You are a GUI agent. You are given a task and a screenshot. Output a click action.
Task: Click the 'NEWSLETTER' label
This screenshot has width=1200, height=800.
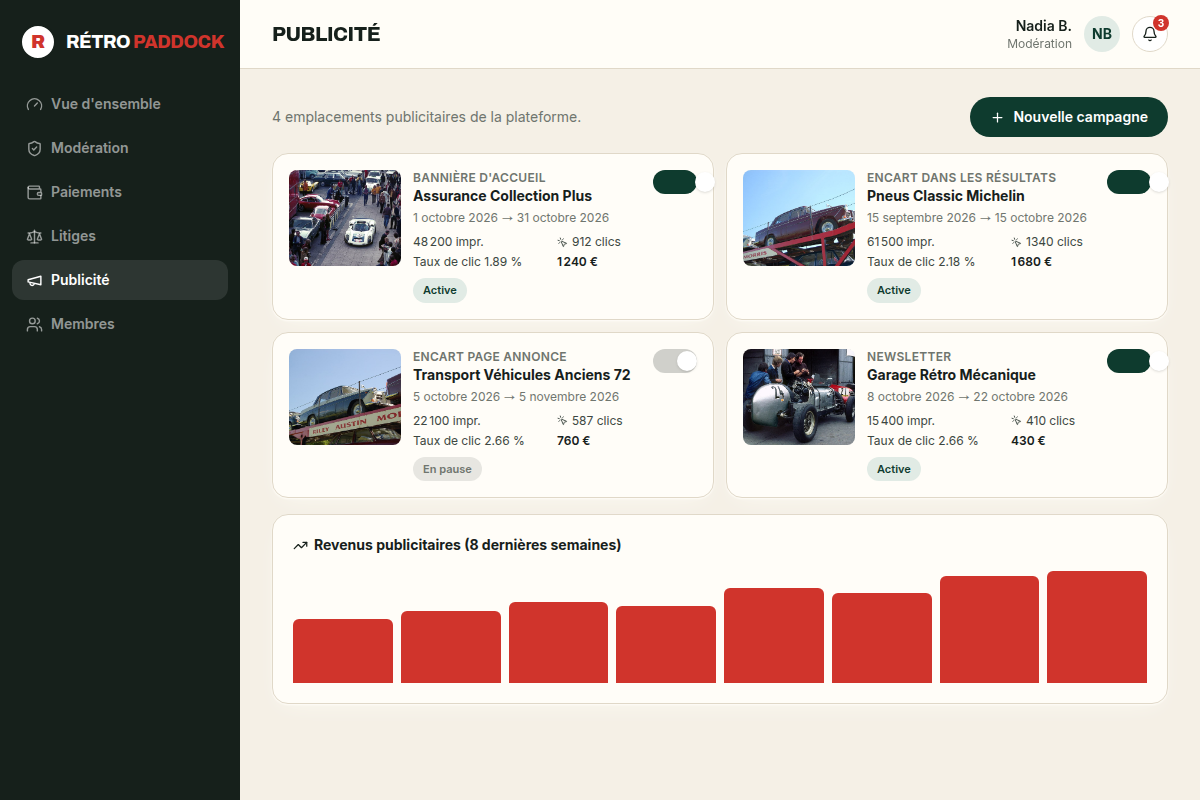(x=909, y=357)
